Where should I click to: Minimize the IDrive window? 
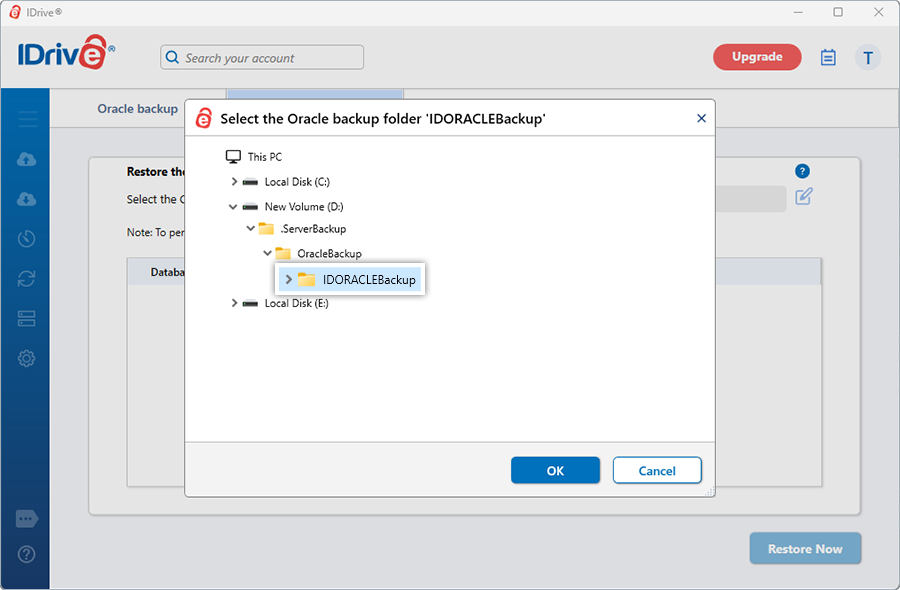pos(798,12)
